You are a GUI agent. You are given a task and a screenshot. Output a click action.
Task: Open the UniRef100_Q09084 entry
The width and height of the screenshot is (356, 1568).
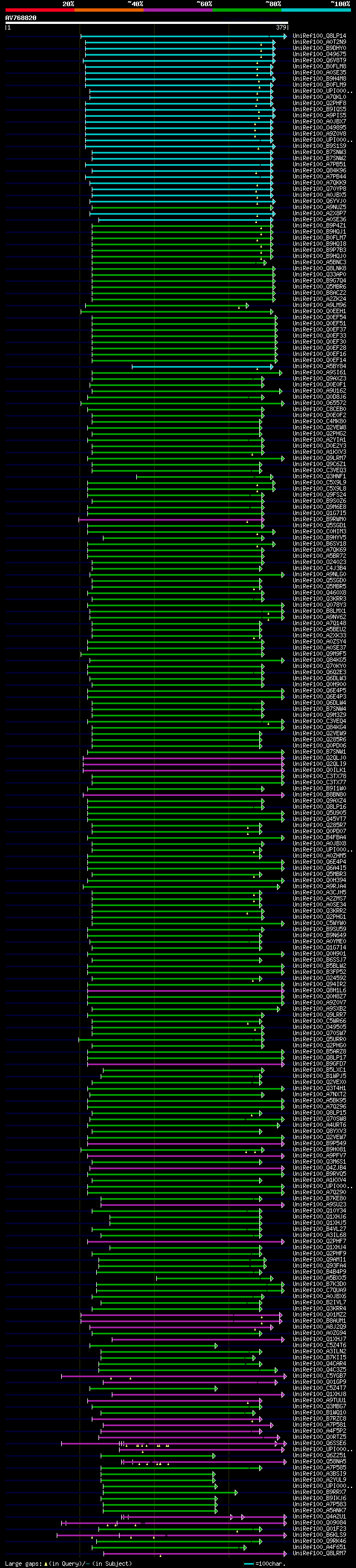319,1523
